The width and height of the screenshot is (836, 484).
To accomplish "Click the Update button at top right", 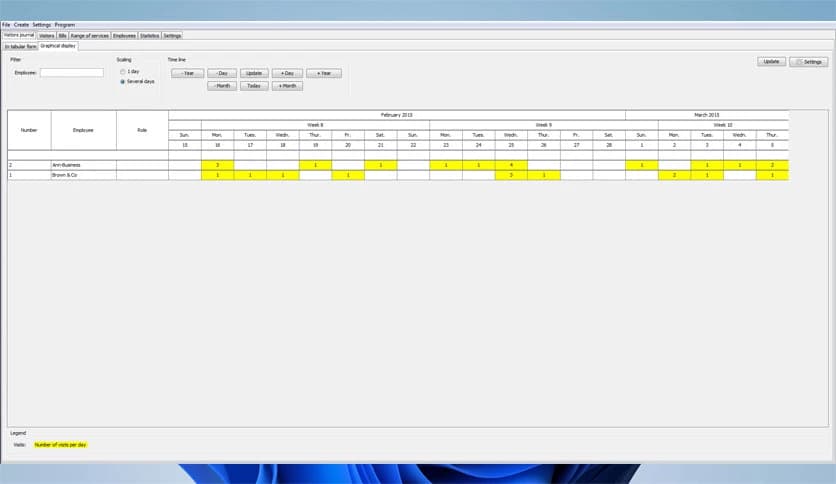I will (771, 62).
